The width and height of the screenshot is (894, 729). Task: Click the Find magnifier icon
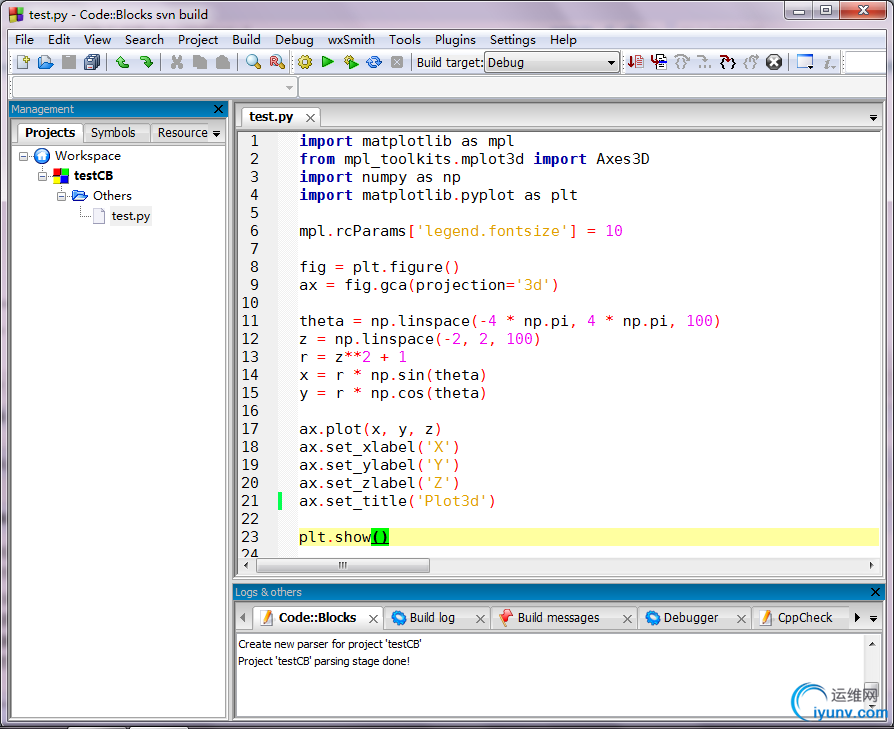point(253,62)
